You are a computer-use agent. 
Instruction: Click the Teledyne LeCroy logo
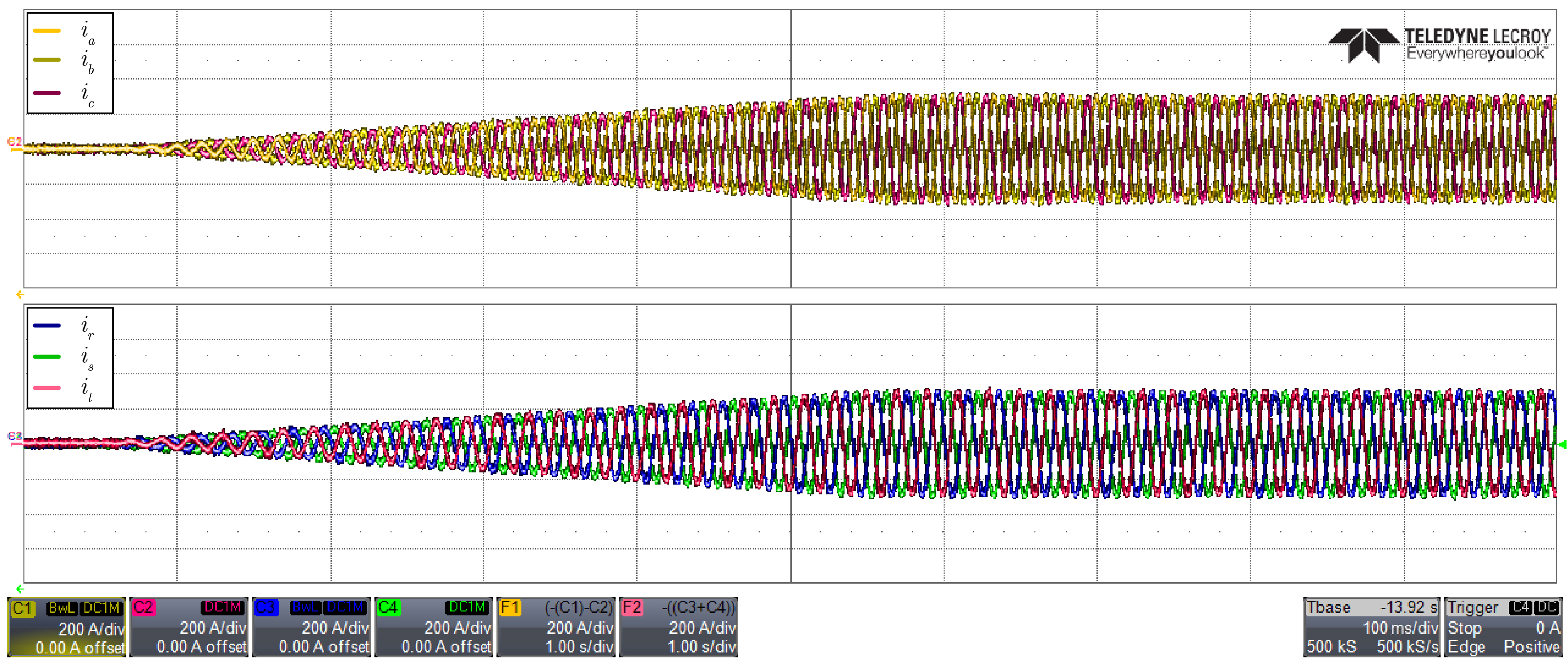pos(1440,44)
